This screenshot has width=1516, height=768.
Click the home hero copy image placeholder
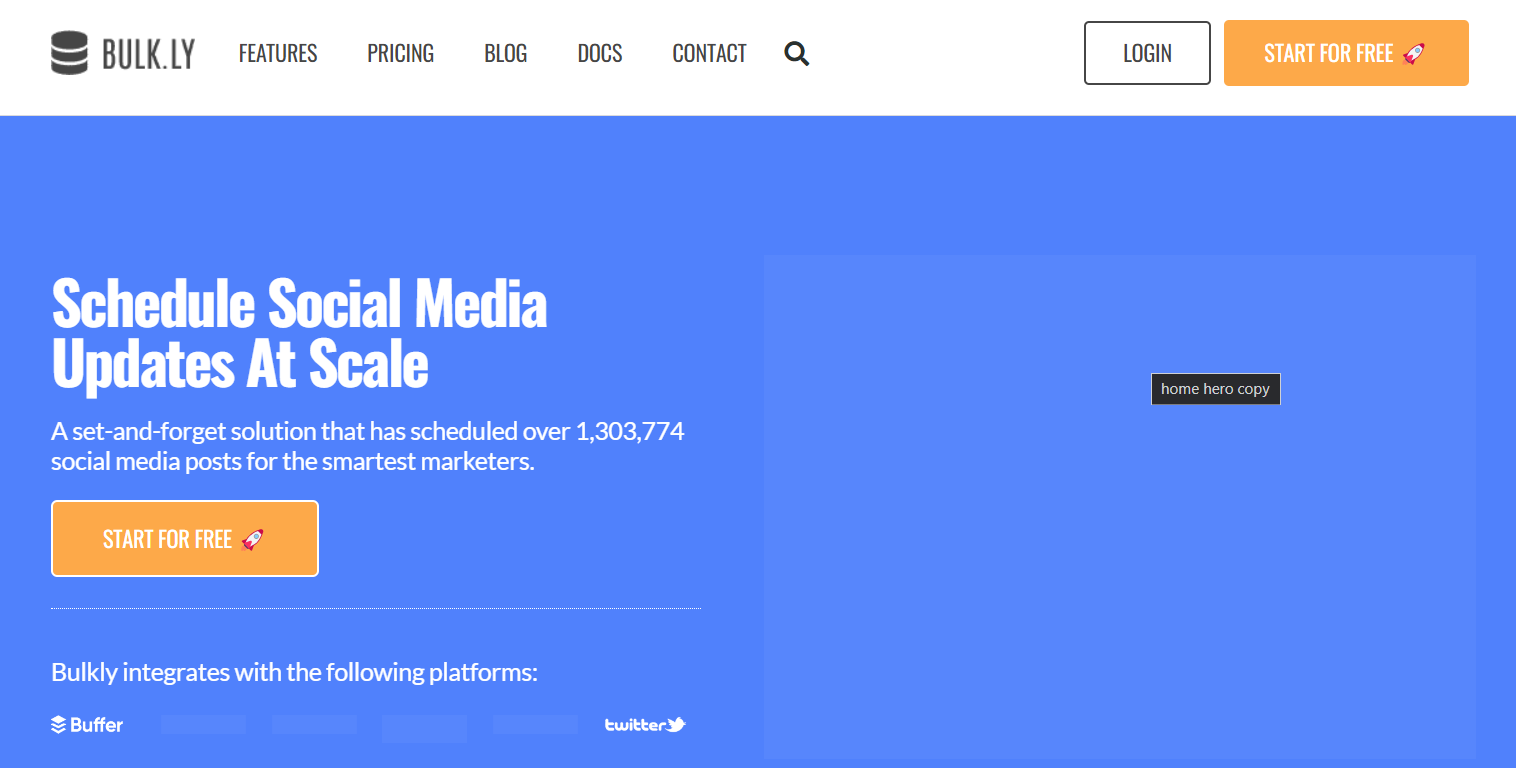pyautogui.click(x=1120, y=507)
